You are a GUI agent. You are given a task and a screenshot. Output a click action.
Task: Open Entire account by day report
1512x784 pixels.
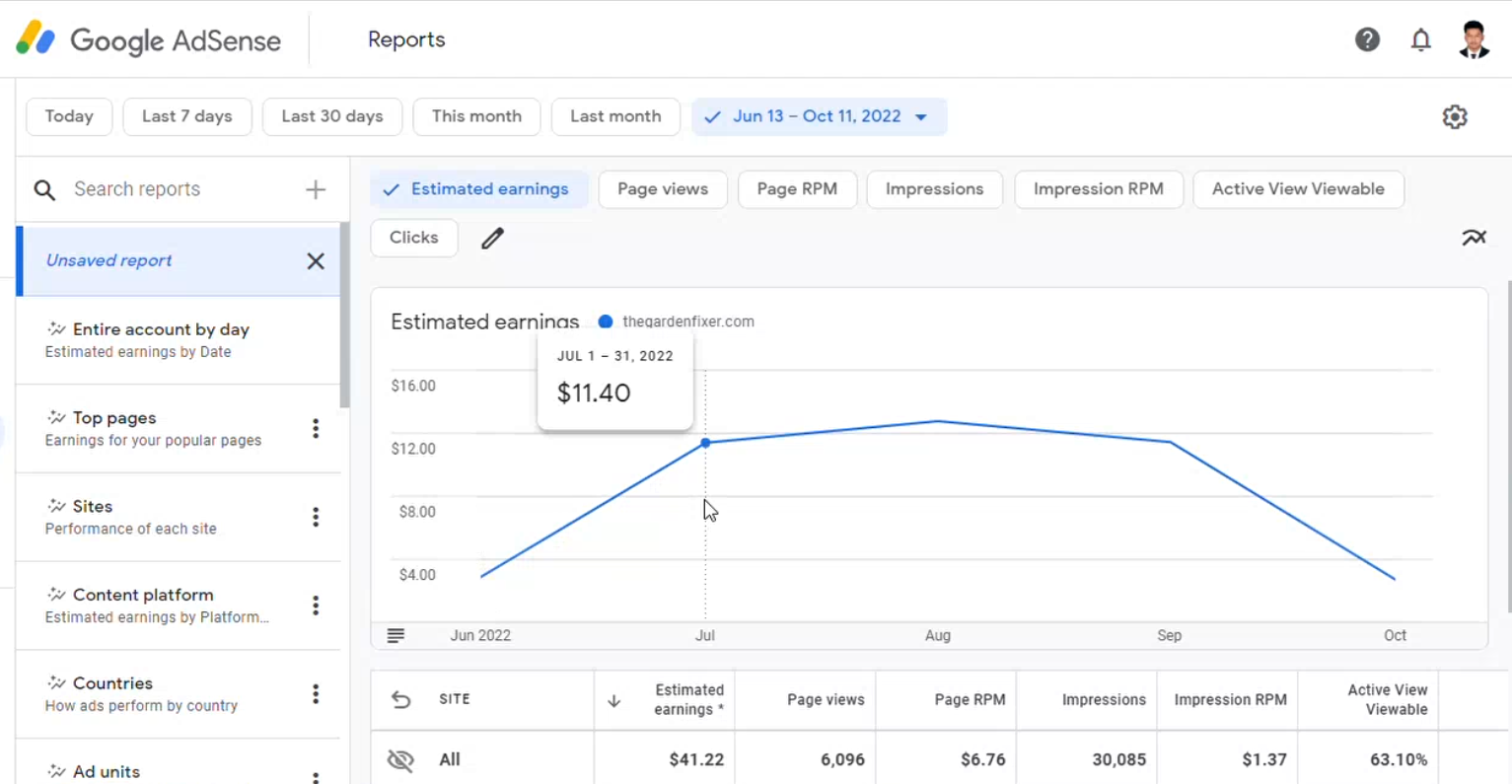(x=178, y=340)
